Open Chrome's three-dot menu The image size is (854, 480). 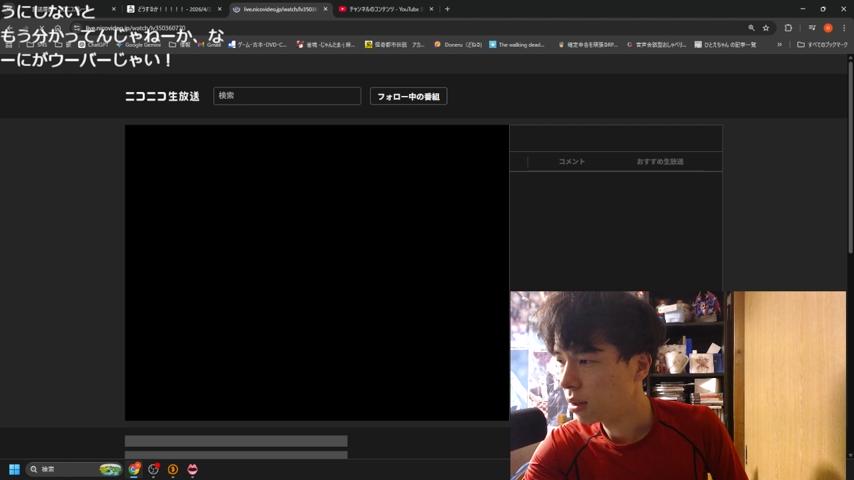844,28
